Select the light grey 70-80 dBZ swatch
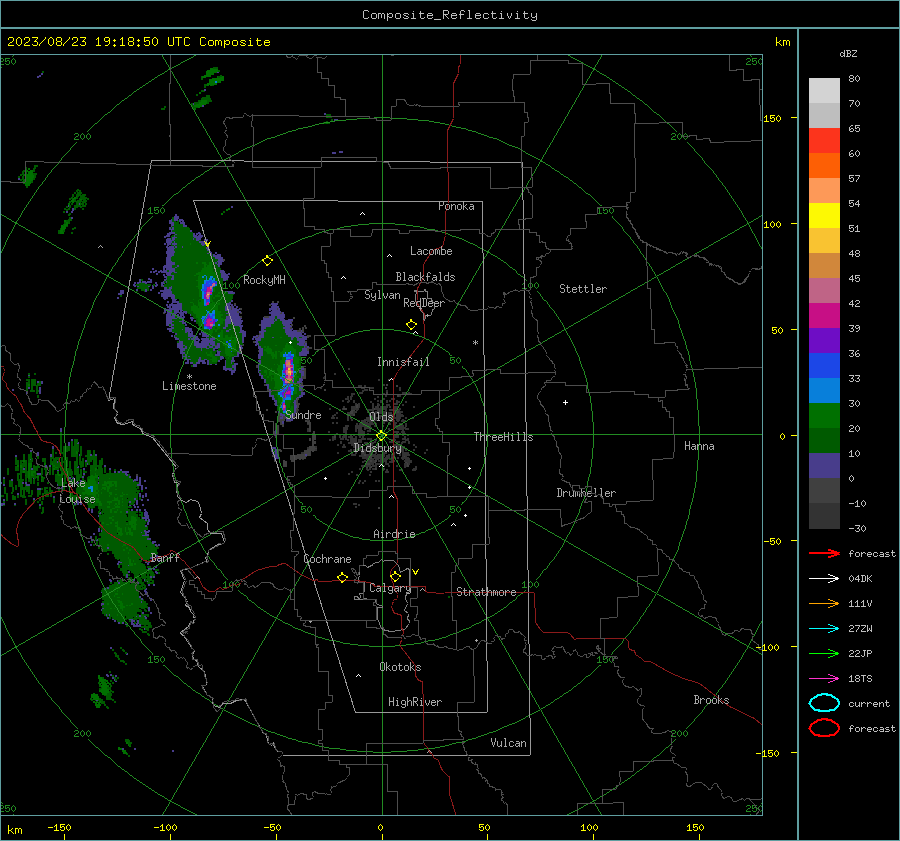The height and width of the screenshot is (841, 900). point(824,91)
